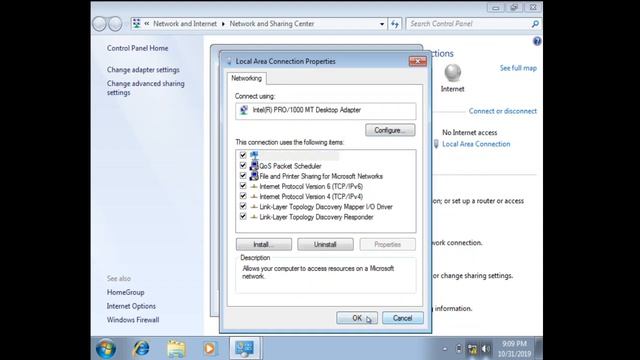Open the HomeGroup link
This screenshot has width=640, height=360.
pos(125,292)
